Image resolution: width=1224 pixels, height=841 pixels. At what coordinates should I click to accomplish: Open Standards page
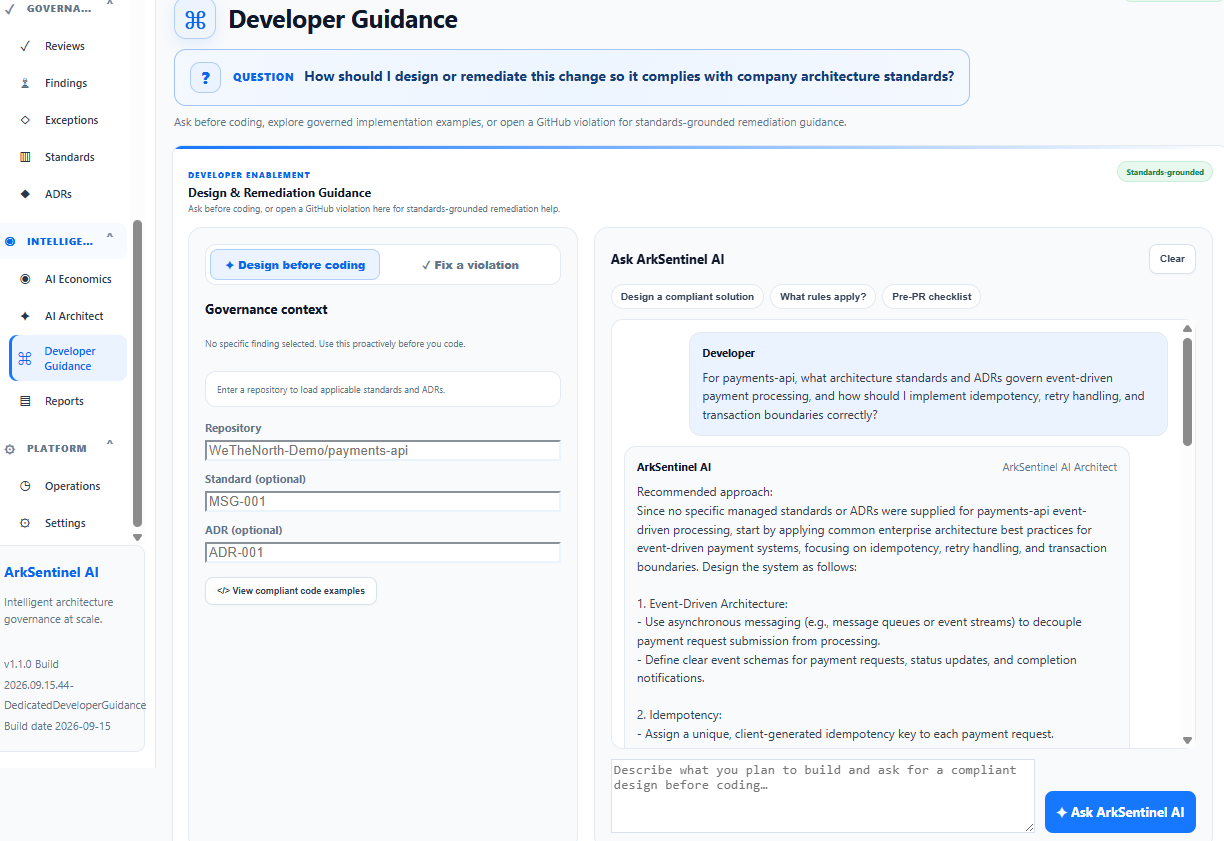pyautogui.click(x=70, y=157)
